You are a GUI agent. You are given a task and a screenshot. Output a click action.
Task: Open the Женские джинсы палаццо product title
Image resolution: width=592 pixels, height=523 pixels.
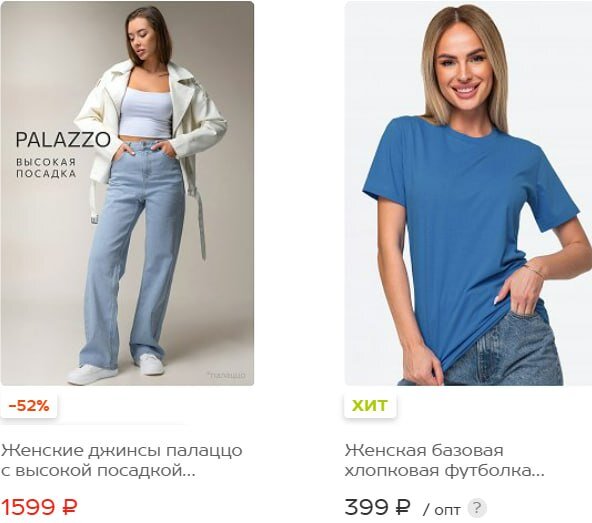point(122,460)
